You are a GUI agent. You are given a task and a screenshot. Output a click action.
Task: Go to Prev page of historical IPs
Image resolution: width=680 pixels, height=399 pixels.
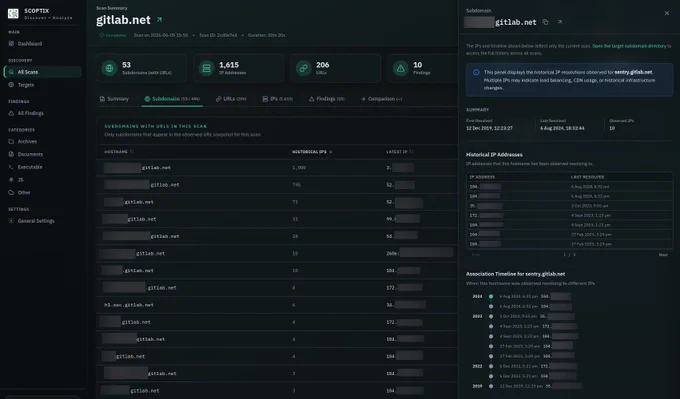(x=476, y=255)
